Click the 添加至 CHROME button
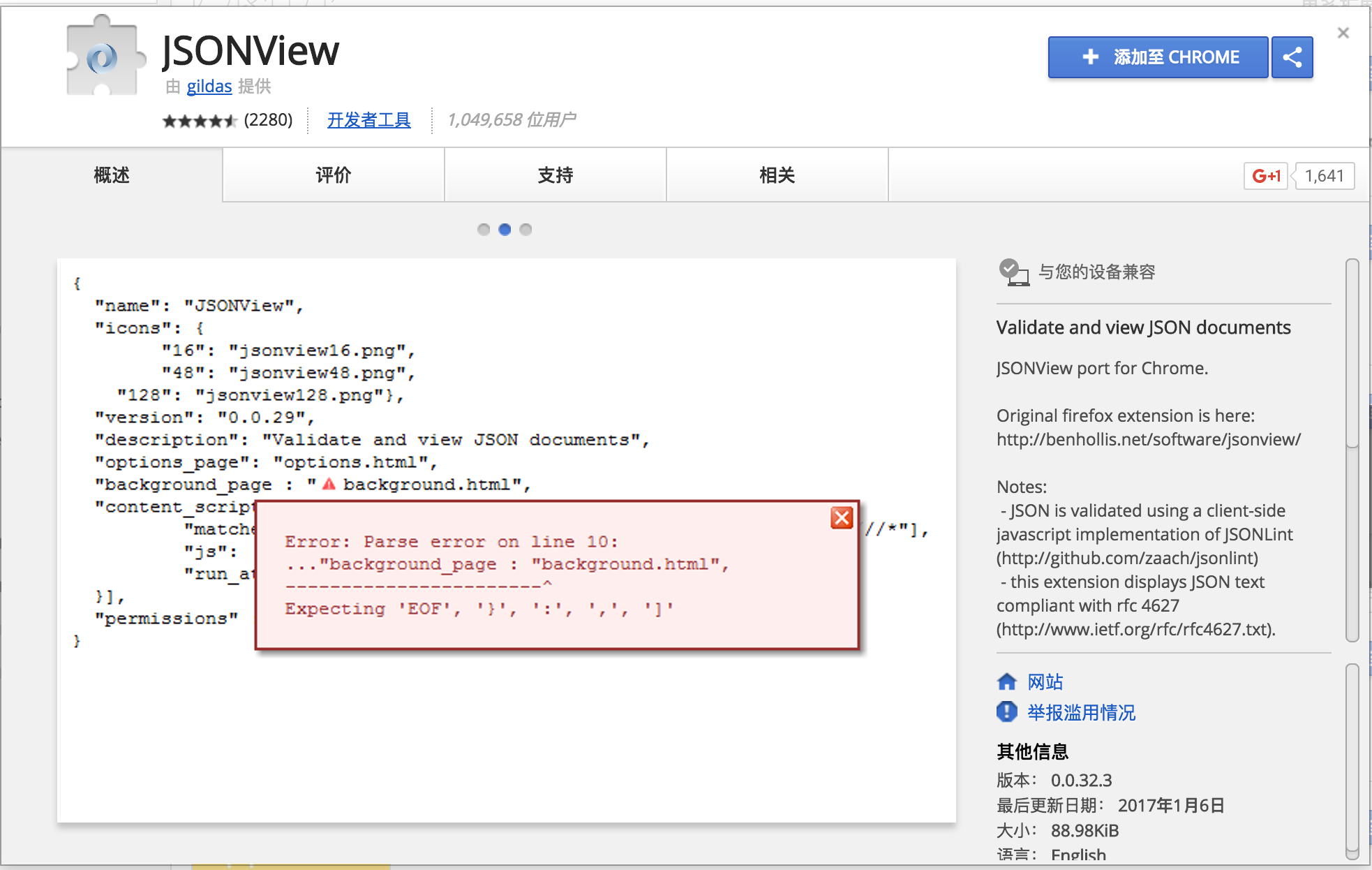 tap(1158, 57)
